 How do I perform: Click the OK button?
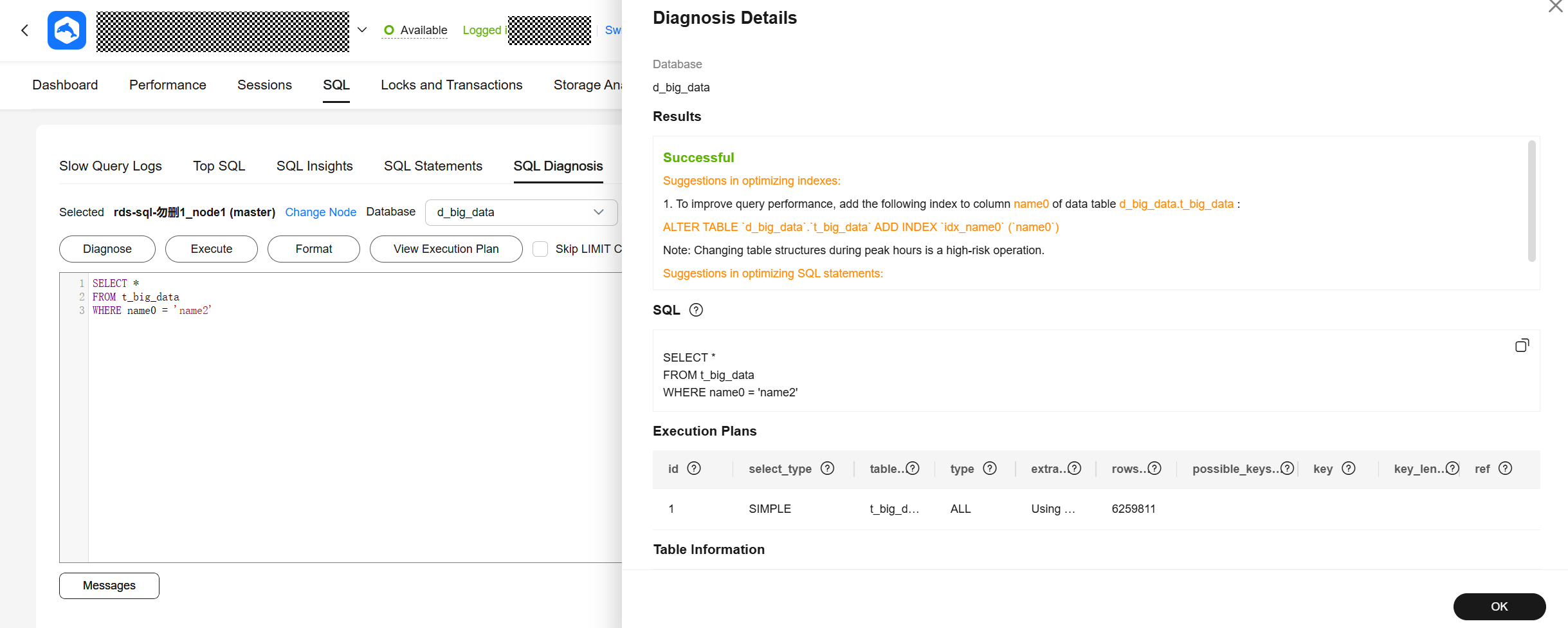[x=1499, y=607]
